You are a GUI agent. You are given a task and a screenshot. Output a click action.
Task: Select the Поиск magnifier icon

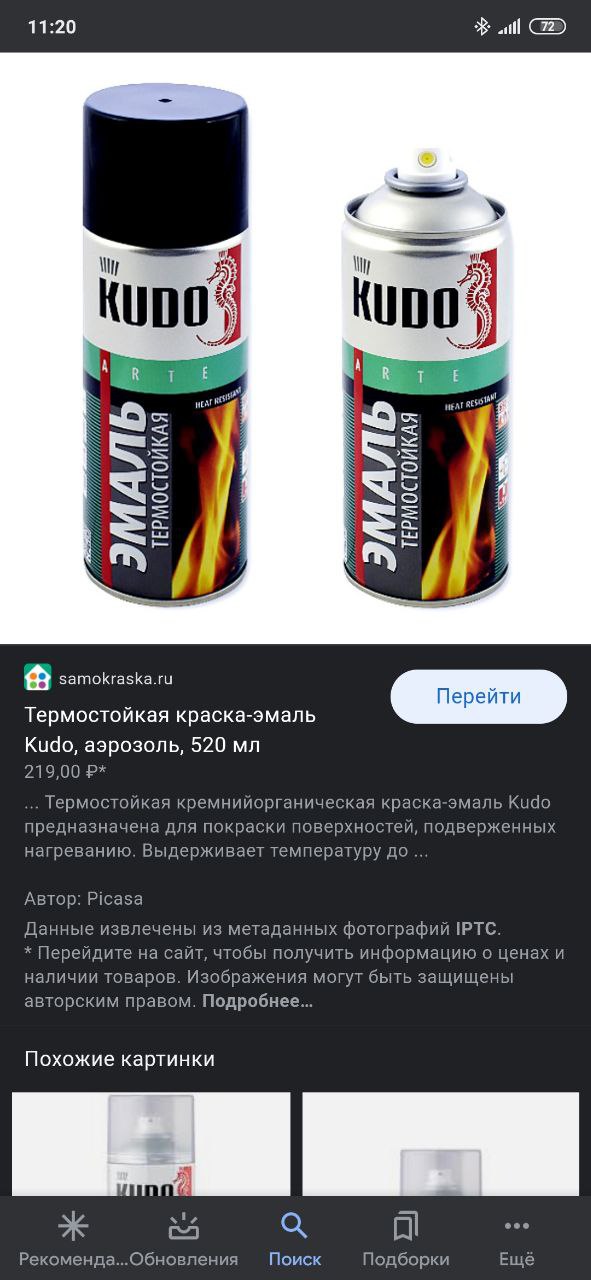click(295, 1225)
